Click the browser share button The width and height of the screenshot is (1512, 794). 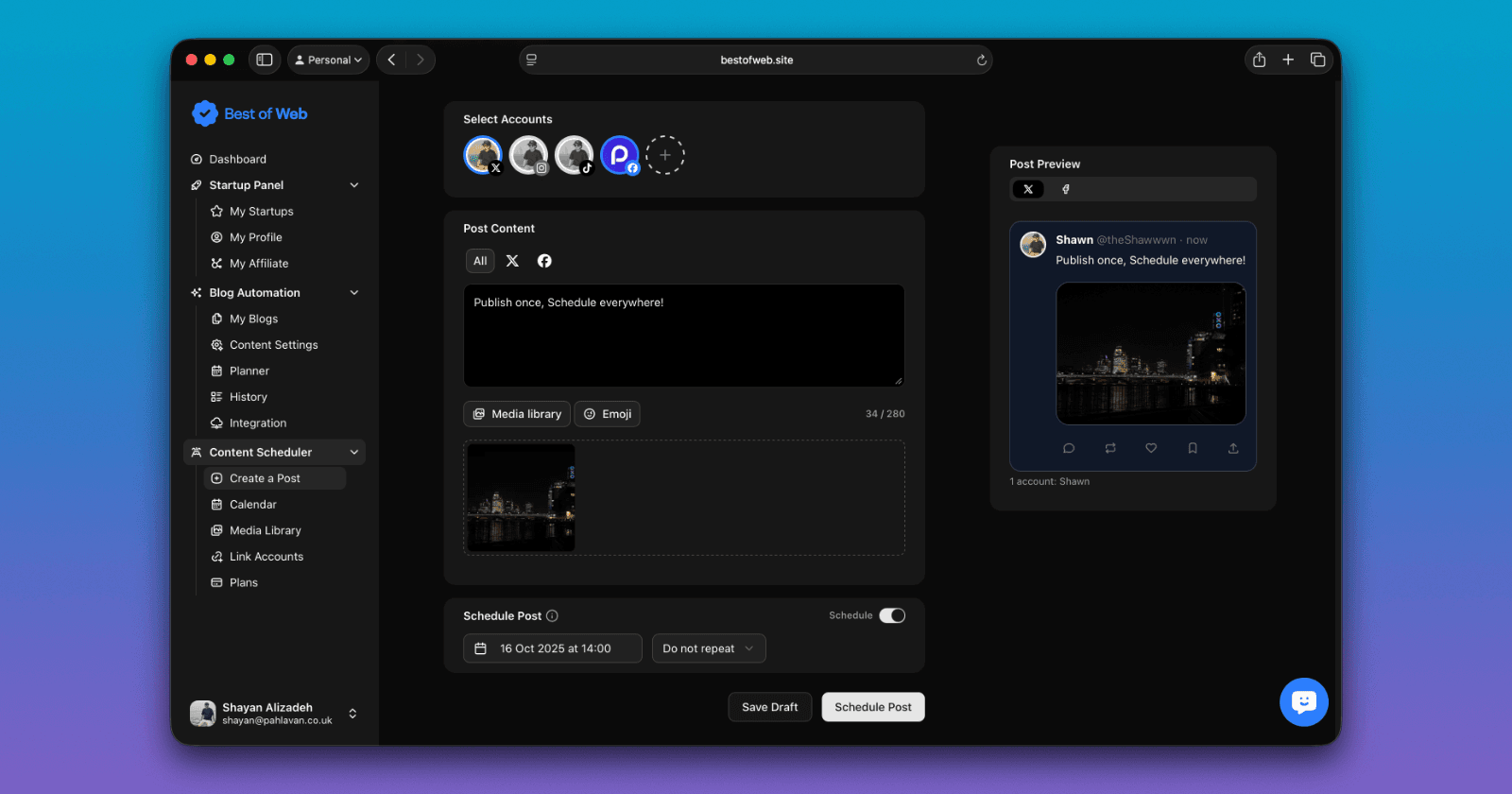tap(1259, 60)
